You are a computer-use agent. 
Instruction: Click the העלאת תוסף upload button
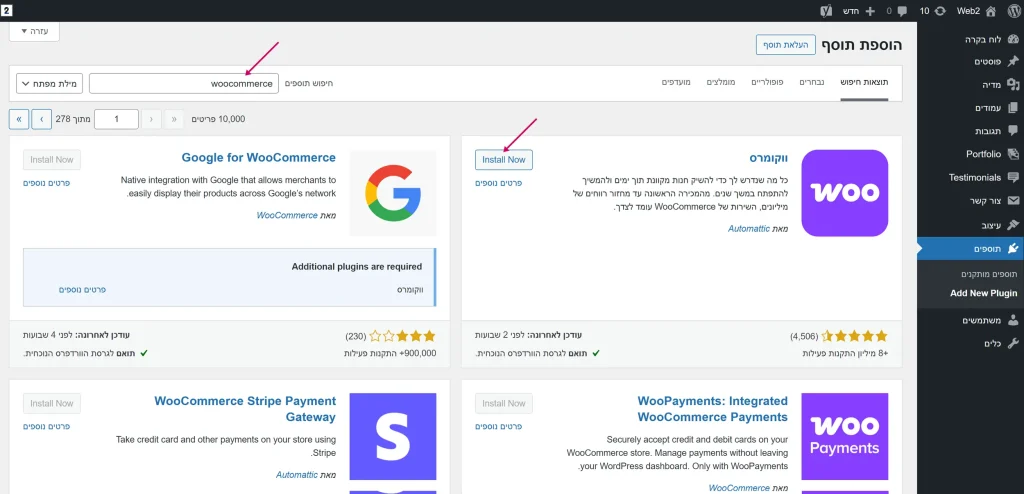pyautogui.click(x=786, y=44)
